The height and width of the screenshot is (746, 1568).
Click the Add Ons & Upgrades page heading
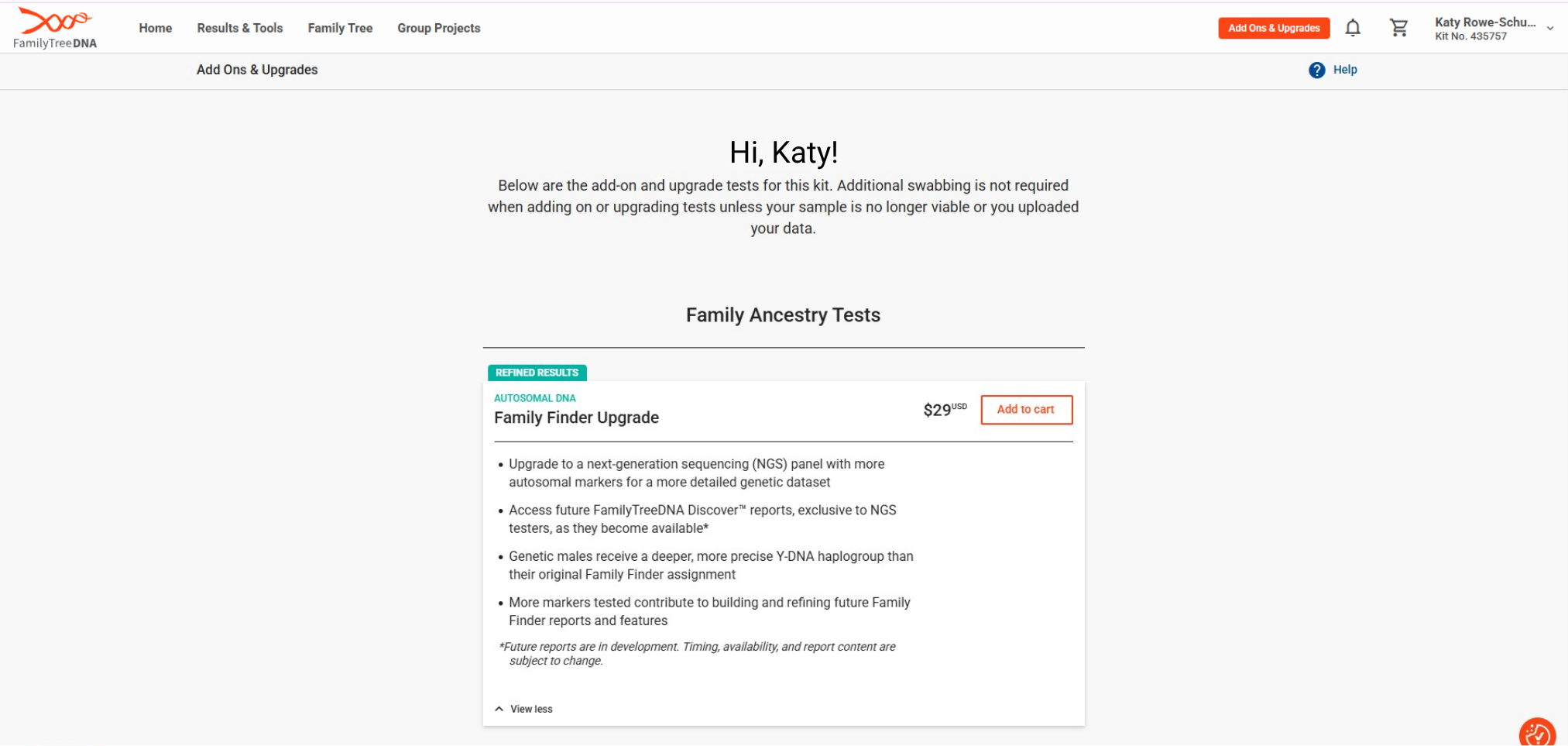pyautogui.click(x=257, y=70)
